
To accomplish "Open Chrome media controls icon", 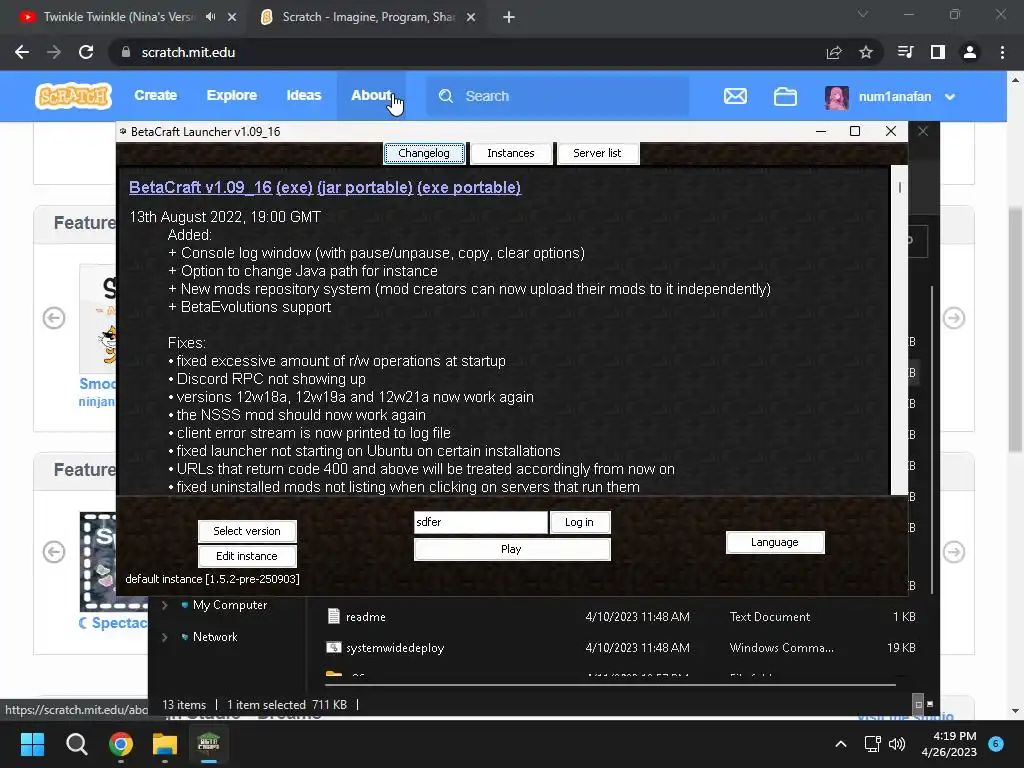I will pyautogui.click(x=905, y=52).
